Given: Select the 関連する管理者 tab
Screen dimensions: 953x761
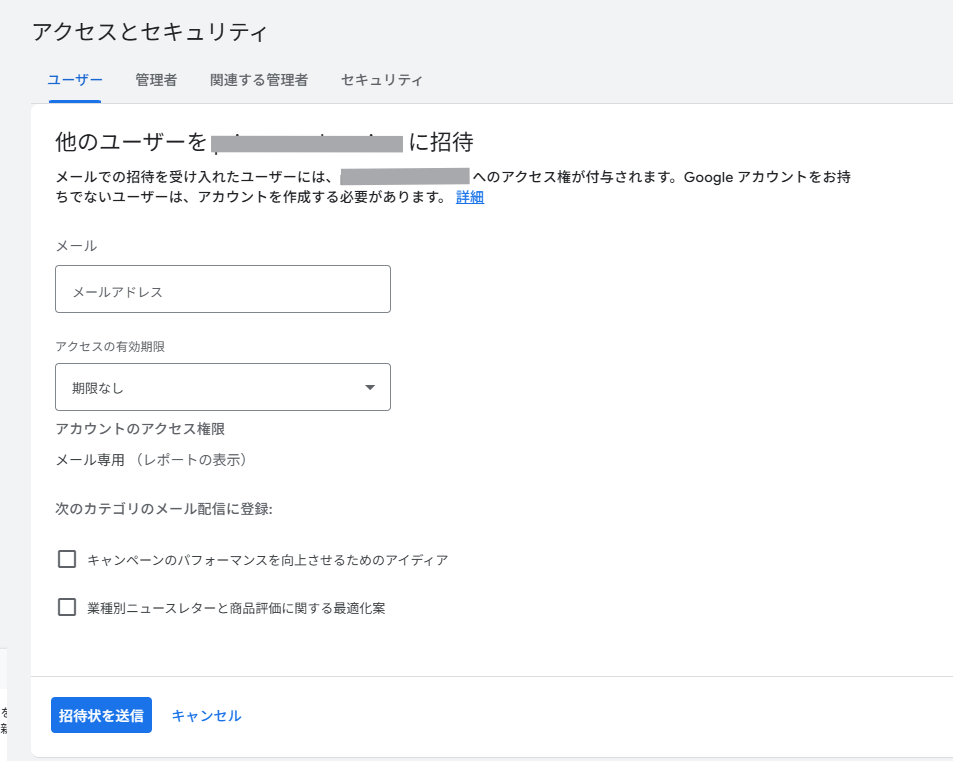Looking at the screenshot, I should pos(259,80).
